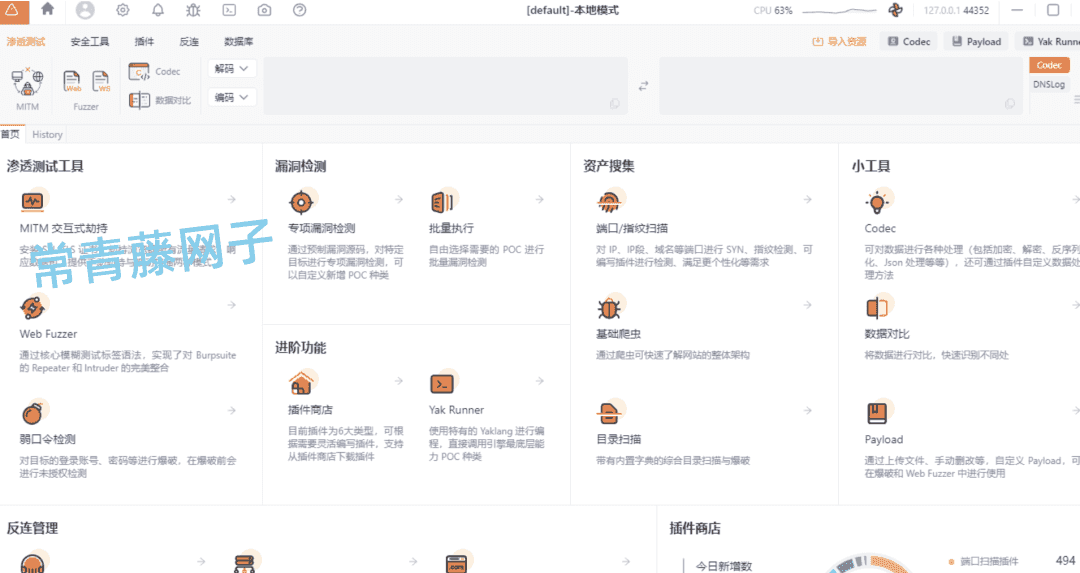Screen dimensions: 1080x573
Task: Click the codec output text area
Action: pyautogui.click(x=840, y=85)
